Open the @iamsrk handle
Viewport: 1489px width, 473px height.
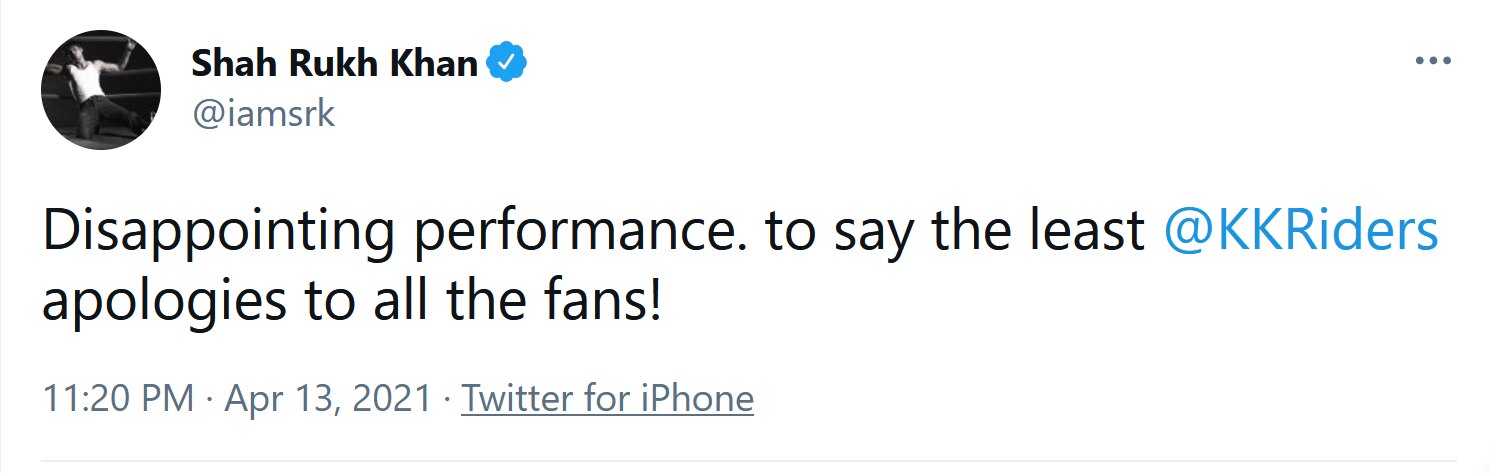(x=262, y=114)
